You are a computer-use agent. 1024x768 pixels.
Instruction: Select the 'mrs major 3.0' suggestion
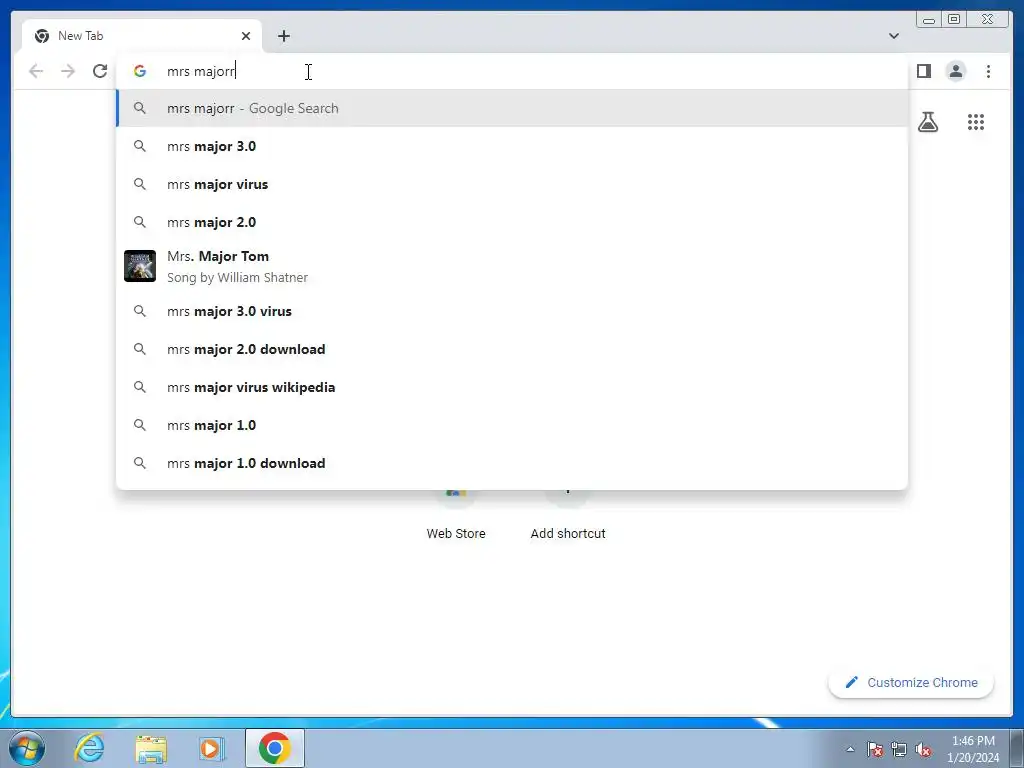(512, 146)
